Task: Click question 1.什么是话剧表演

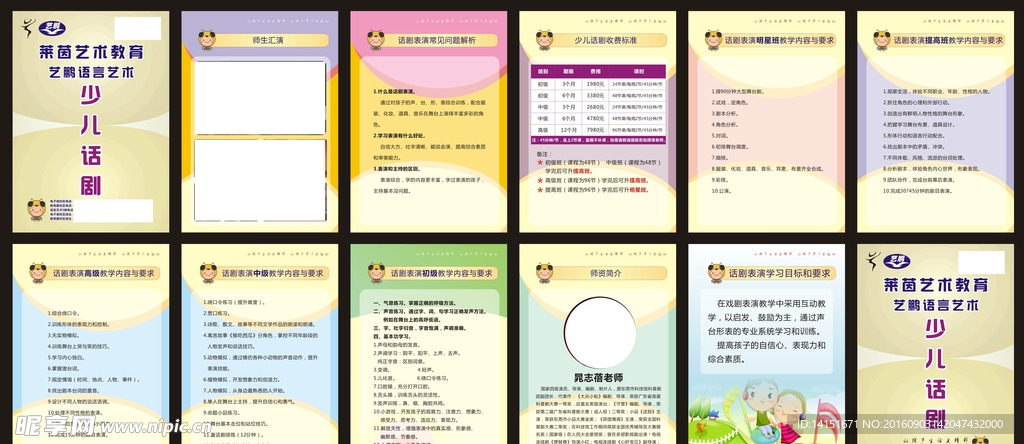Action: pos(394,92)
